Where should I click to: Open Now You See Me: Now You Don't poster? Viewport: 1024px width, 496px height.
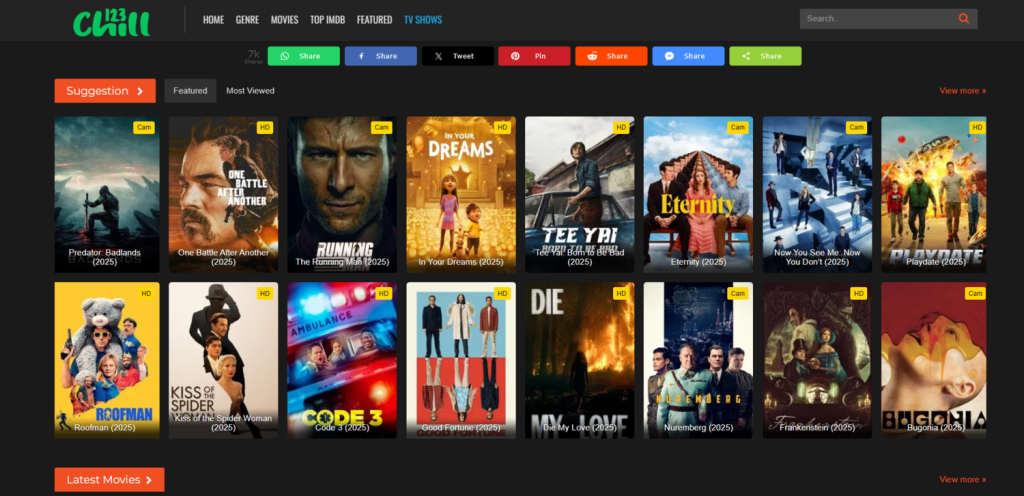[x=817, y=194]
